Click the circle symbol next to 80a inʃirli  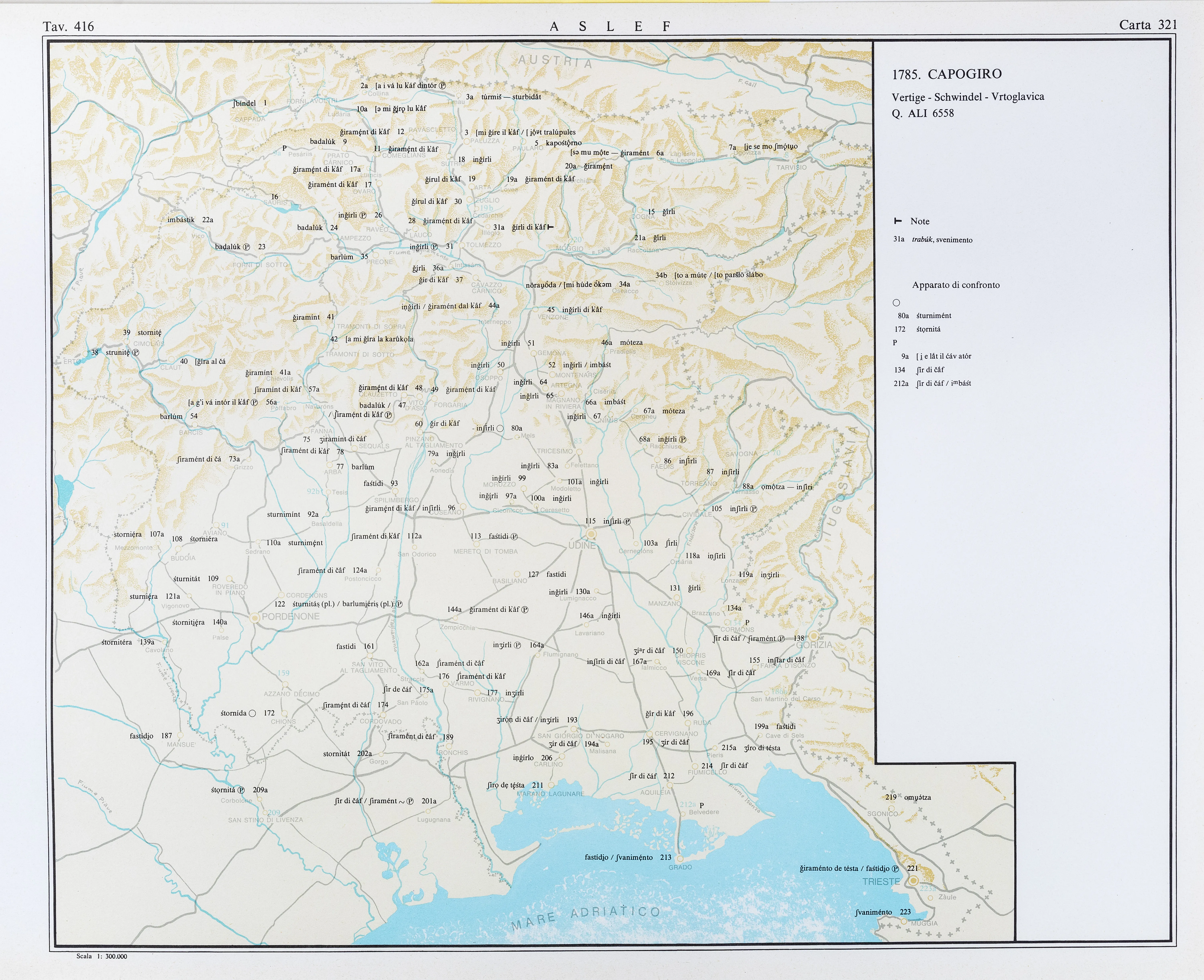coord(500,428)
